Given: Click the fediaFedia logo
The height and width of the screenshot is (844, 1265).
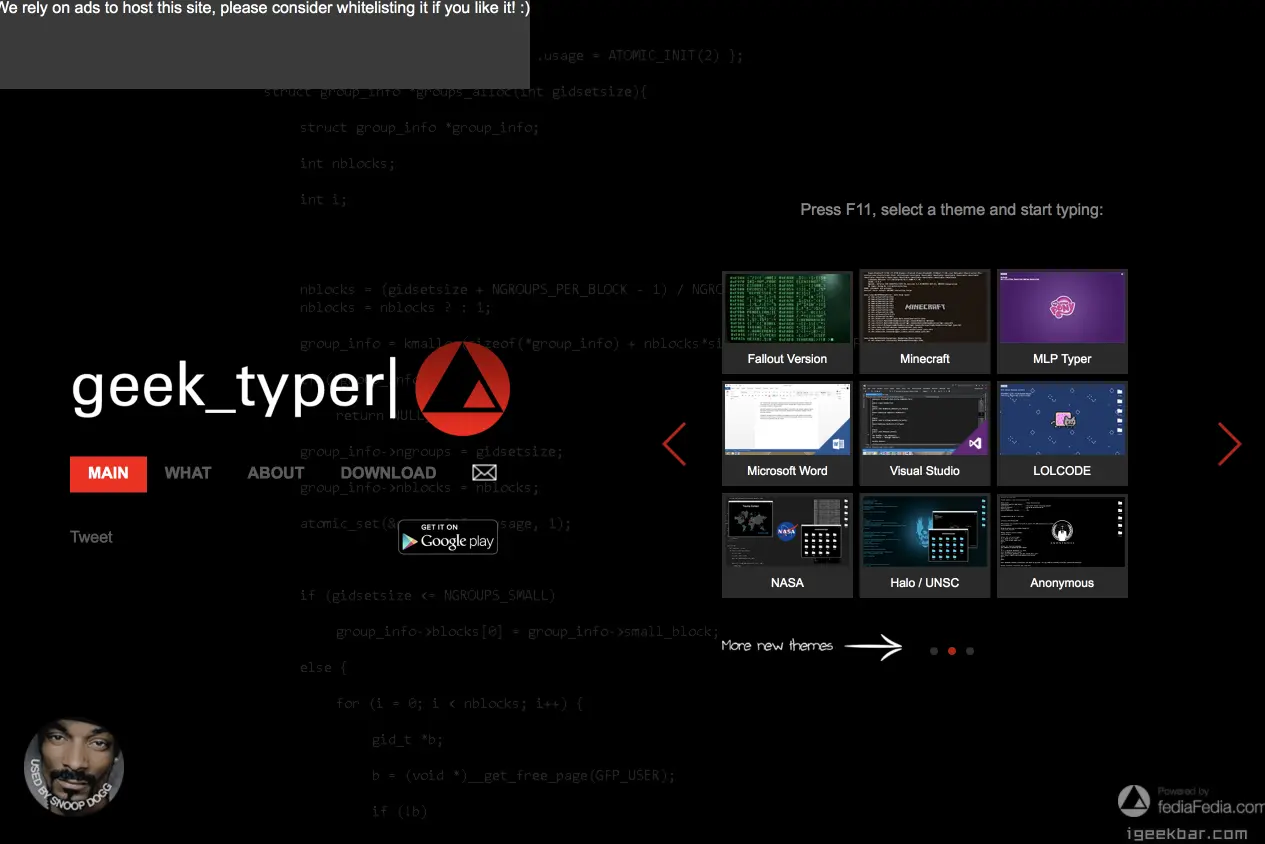Looking at the screenshot, I should 1190,801.
